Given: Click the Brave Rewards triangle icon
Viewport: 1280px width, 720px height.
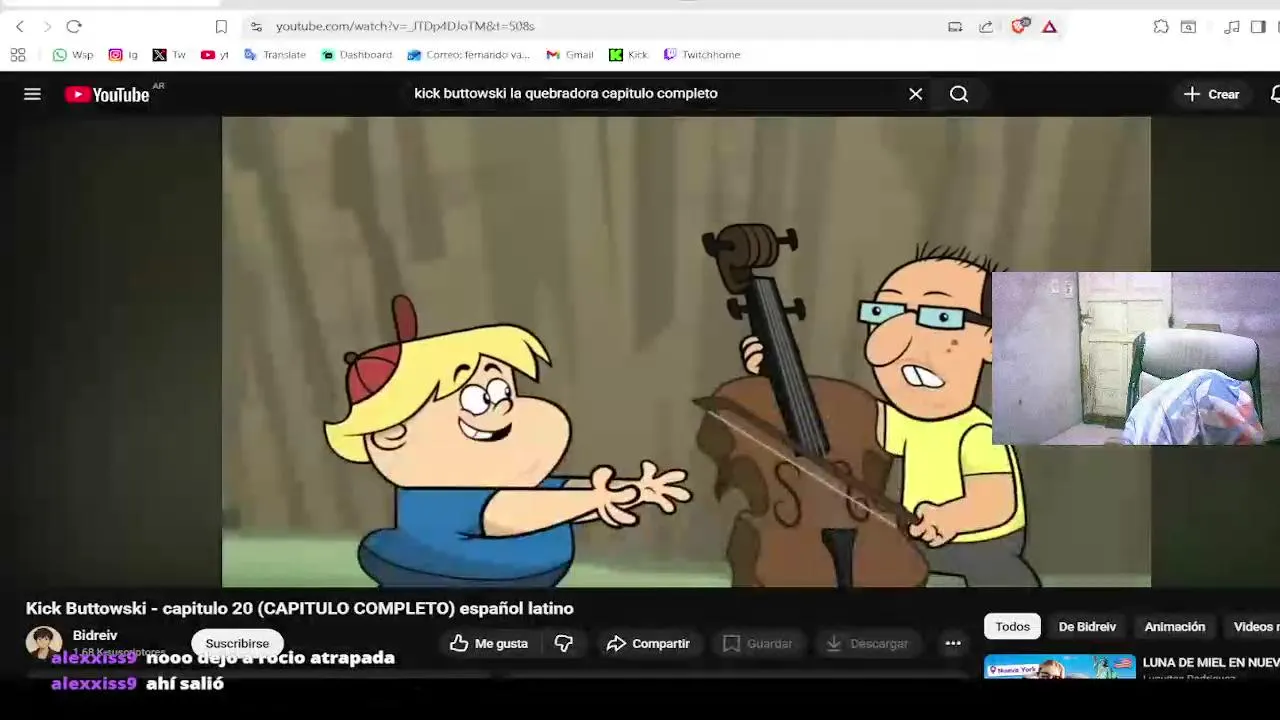Looking at the screenshot, I should point(1049,27).
